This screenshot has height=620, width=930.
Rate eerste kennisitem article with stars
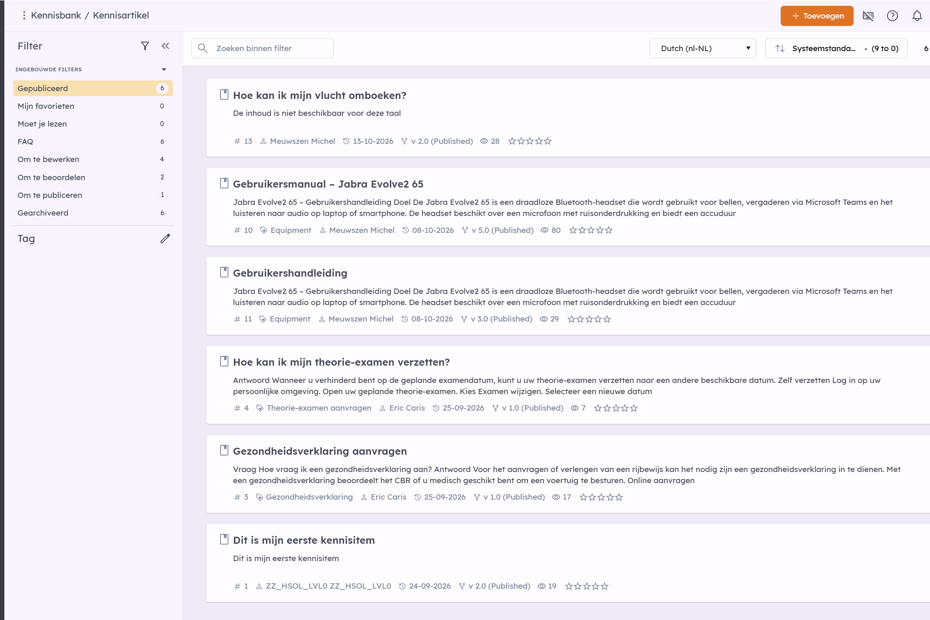[x=587, y=586]
